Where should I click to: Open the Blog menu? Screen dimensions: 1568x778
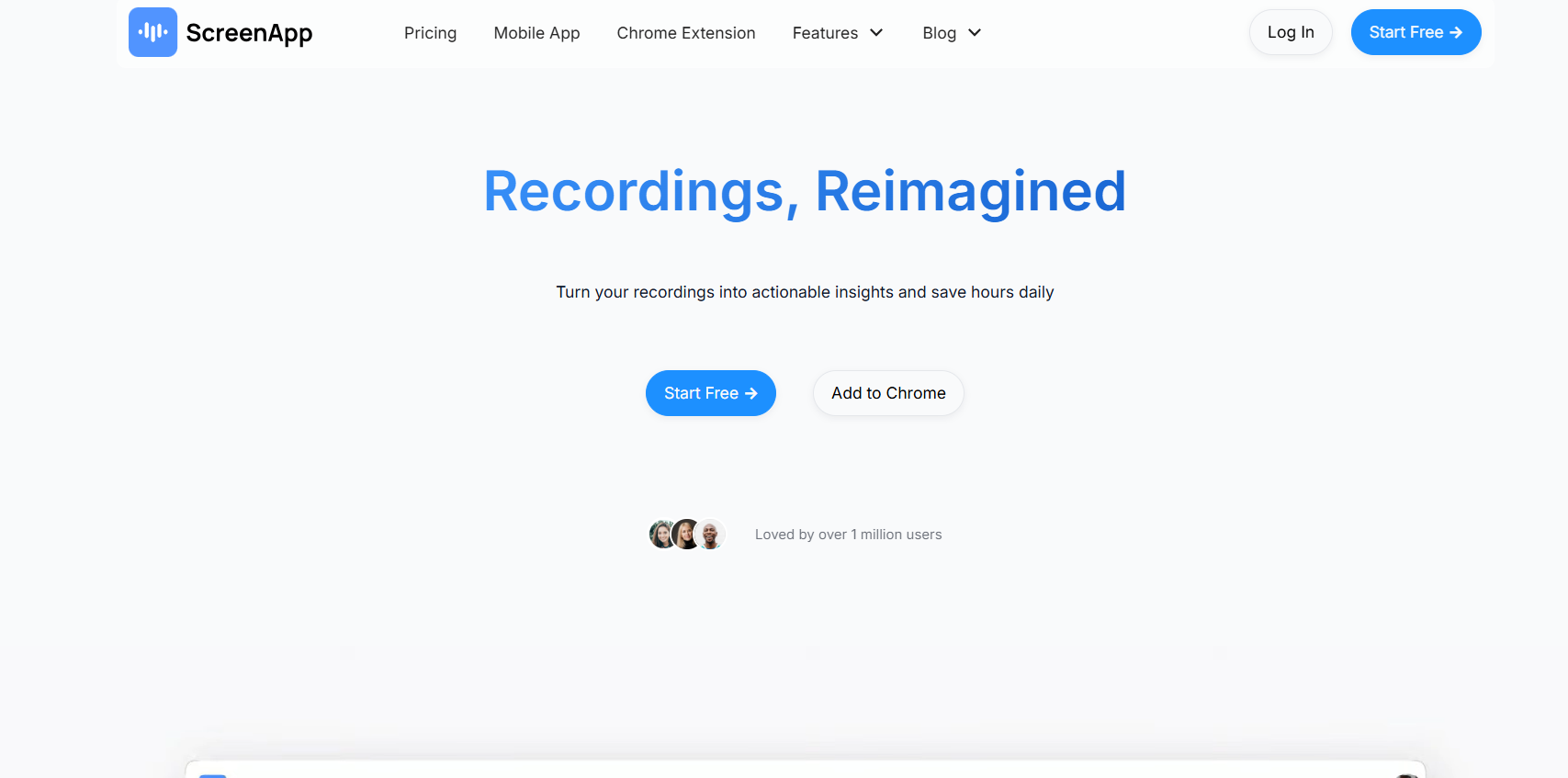(939, 33)
